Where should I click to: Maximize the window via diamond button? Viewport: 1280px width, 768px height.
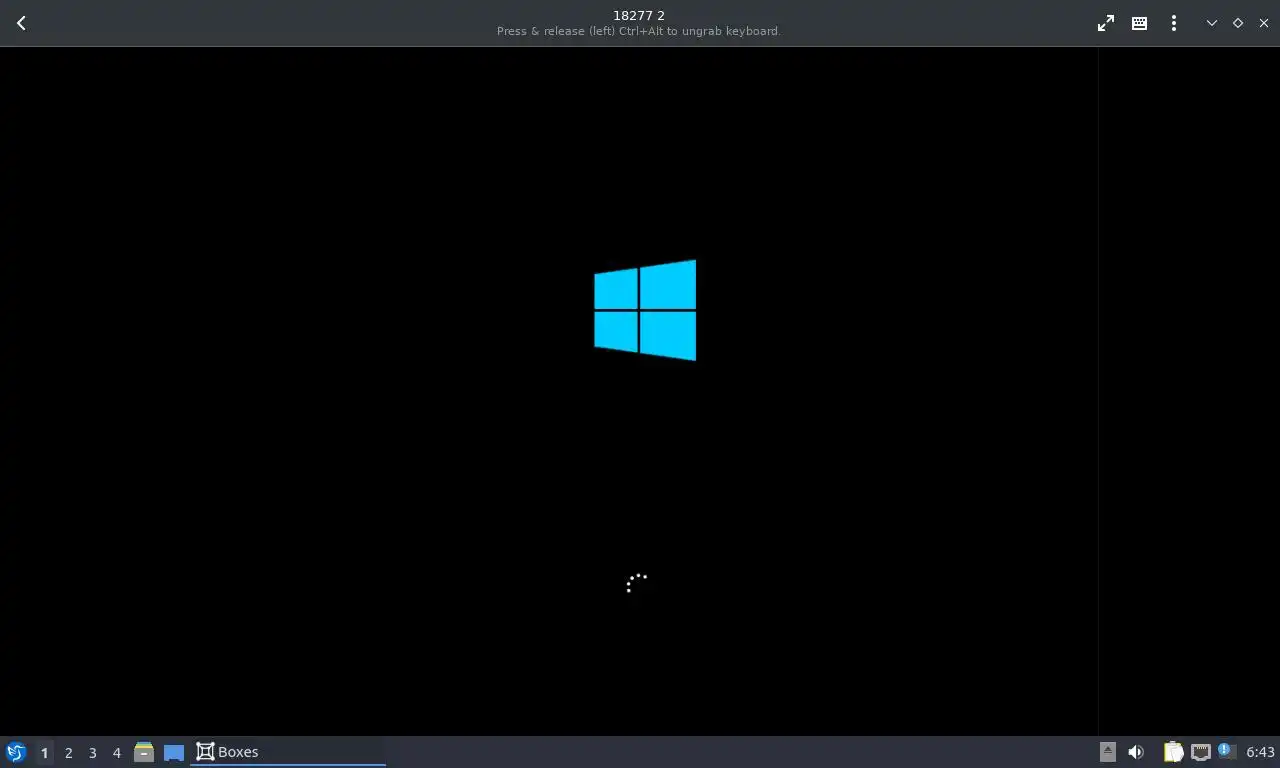[1238, 23]
